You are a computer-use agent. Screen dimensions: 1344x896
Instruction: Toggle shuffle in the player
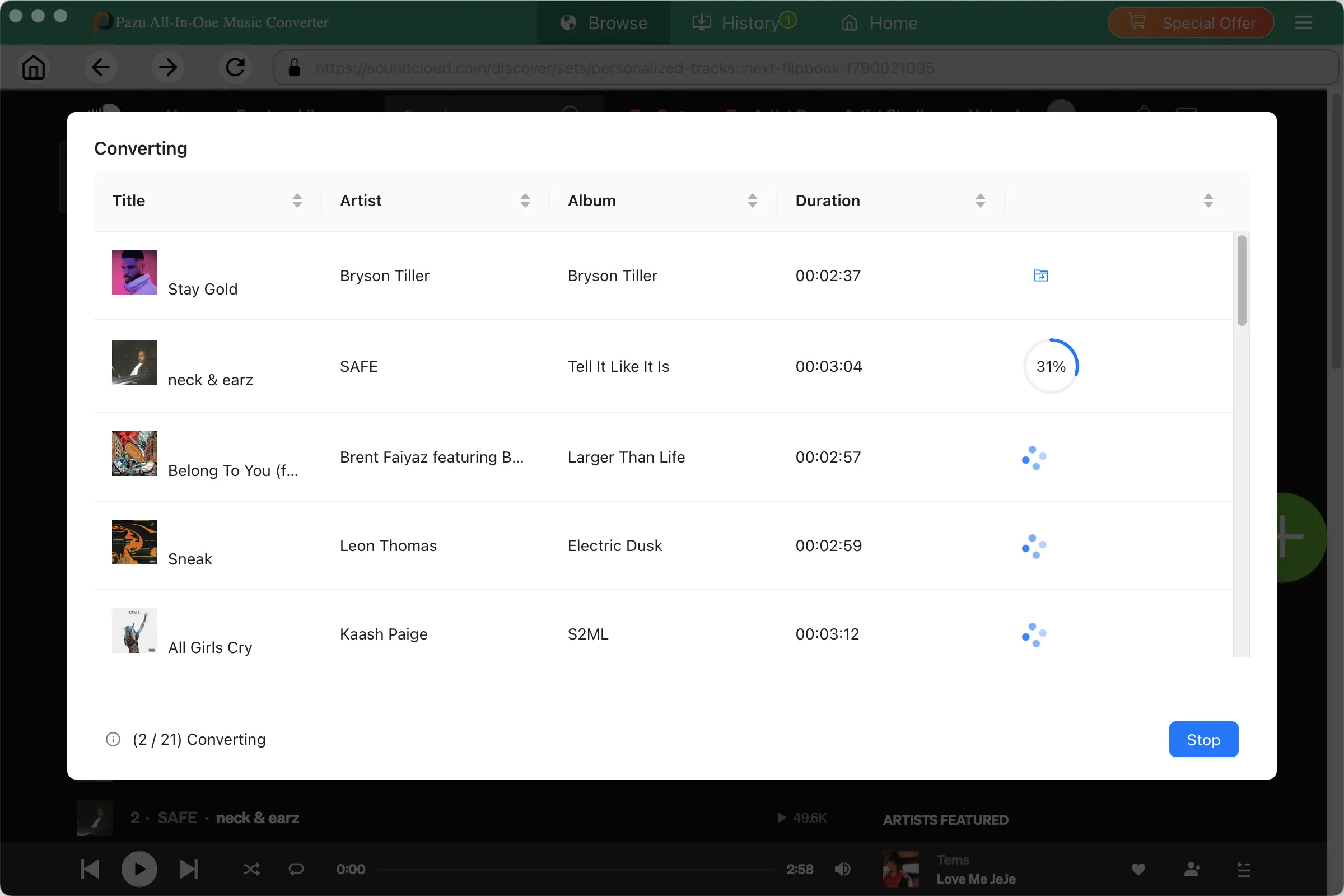(251, 869)
